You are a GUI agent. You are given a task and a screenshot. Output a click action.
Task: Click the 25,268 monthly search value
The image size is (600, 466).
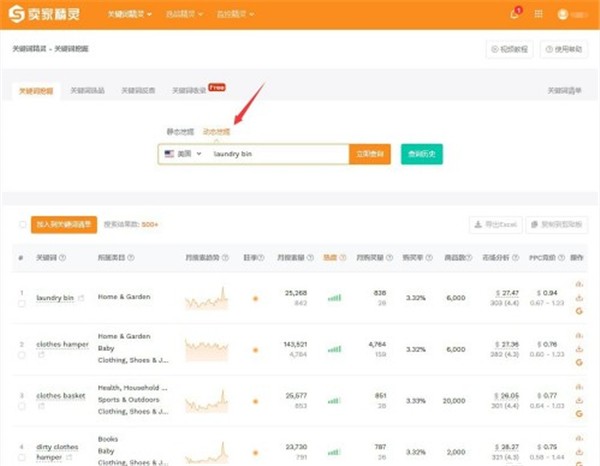click(x=296, y=293)
